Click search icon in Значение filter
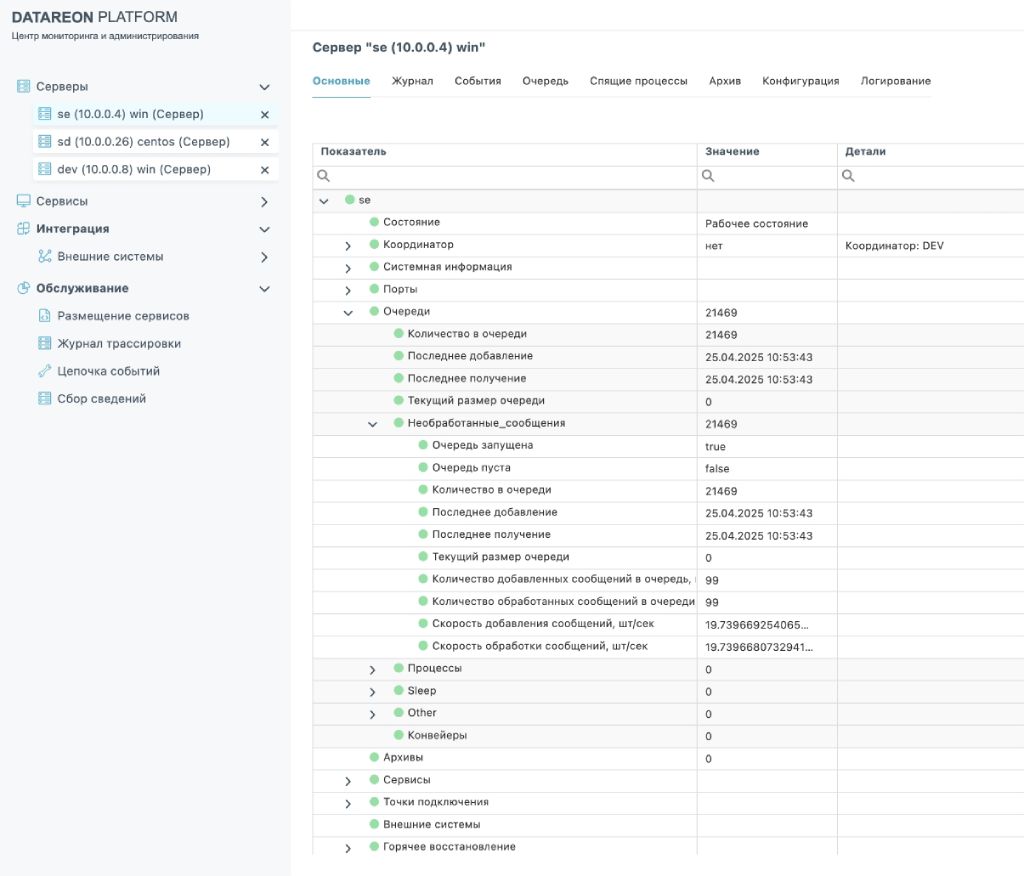Image resolution: width=1024 pixels, height=876 pixels. pos(708,176)
